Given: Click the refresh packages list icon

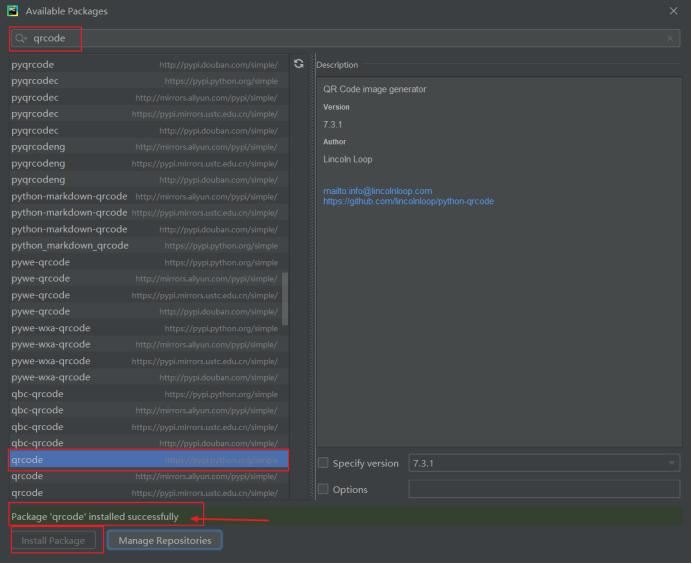Looking at the screenshot, I should (298, 64).
